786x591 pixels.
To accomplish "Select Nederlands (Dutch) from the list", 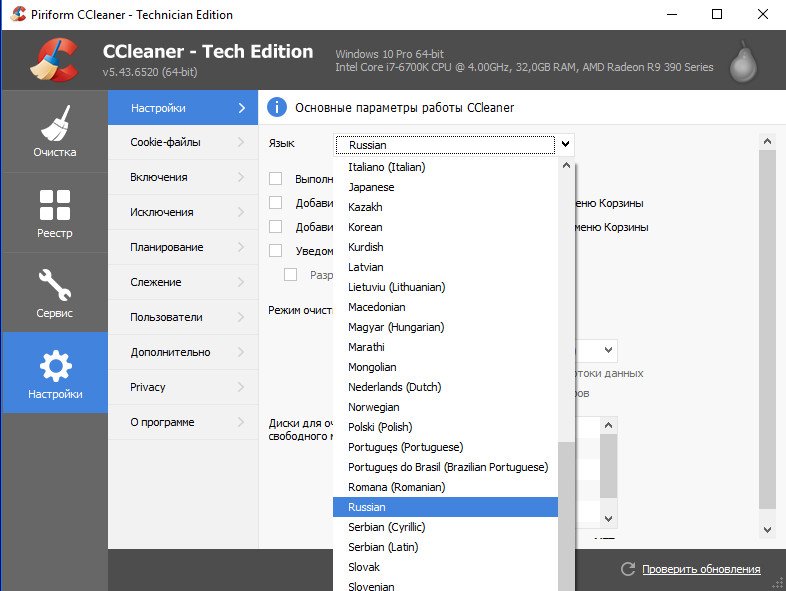I will tap(445, 387).
